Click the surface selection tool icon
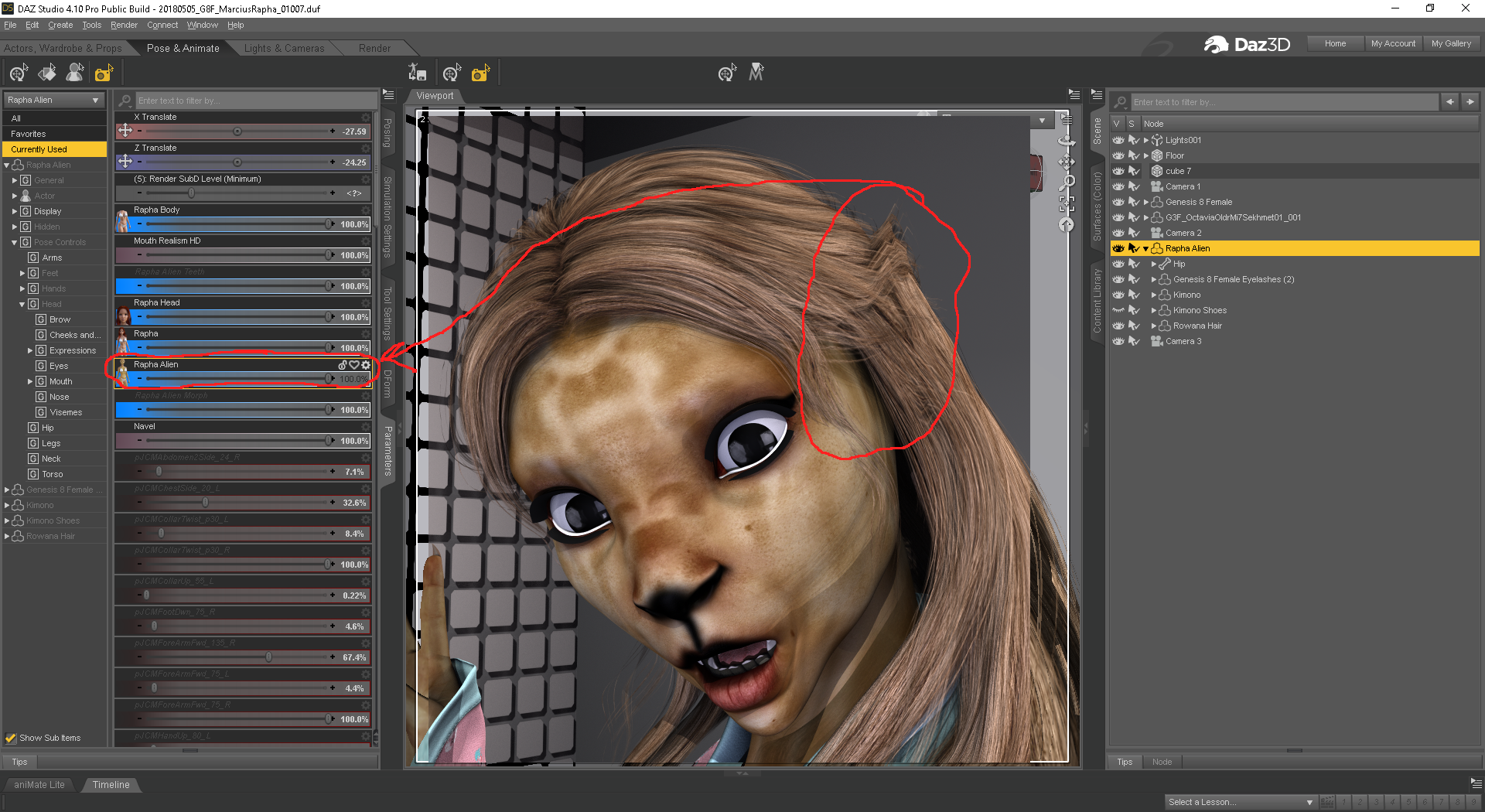The image size is (1485, 812). (x=47, y=73)
